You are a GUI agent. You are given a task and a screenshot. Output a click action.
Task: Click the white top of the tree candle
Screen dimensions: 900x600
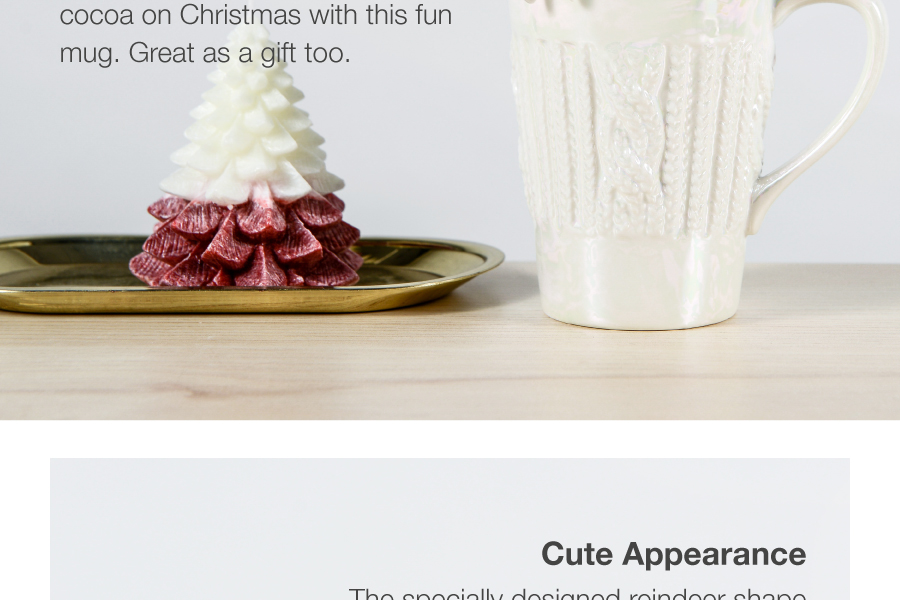click(251, 126)
